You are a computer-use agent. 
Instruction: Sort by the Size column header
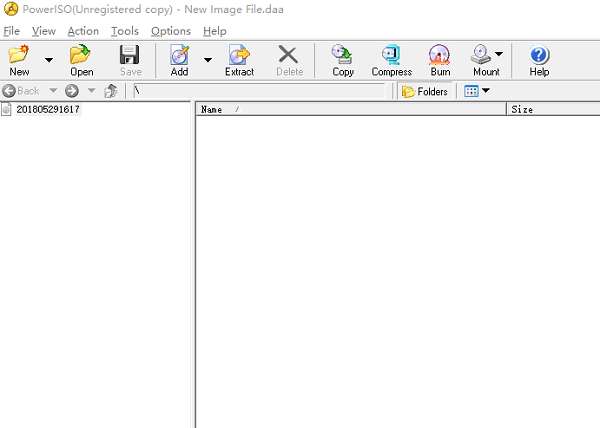554,109
